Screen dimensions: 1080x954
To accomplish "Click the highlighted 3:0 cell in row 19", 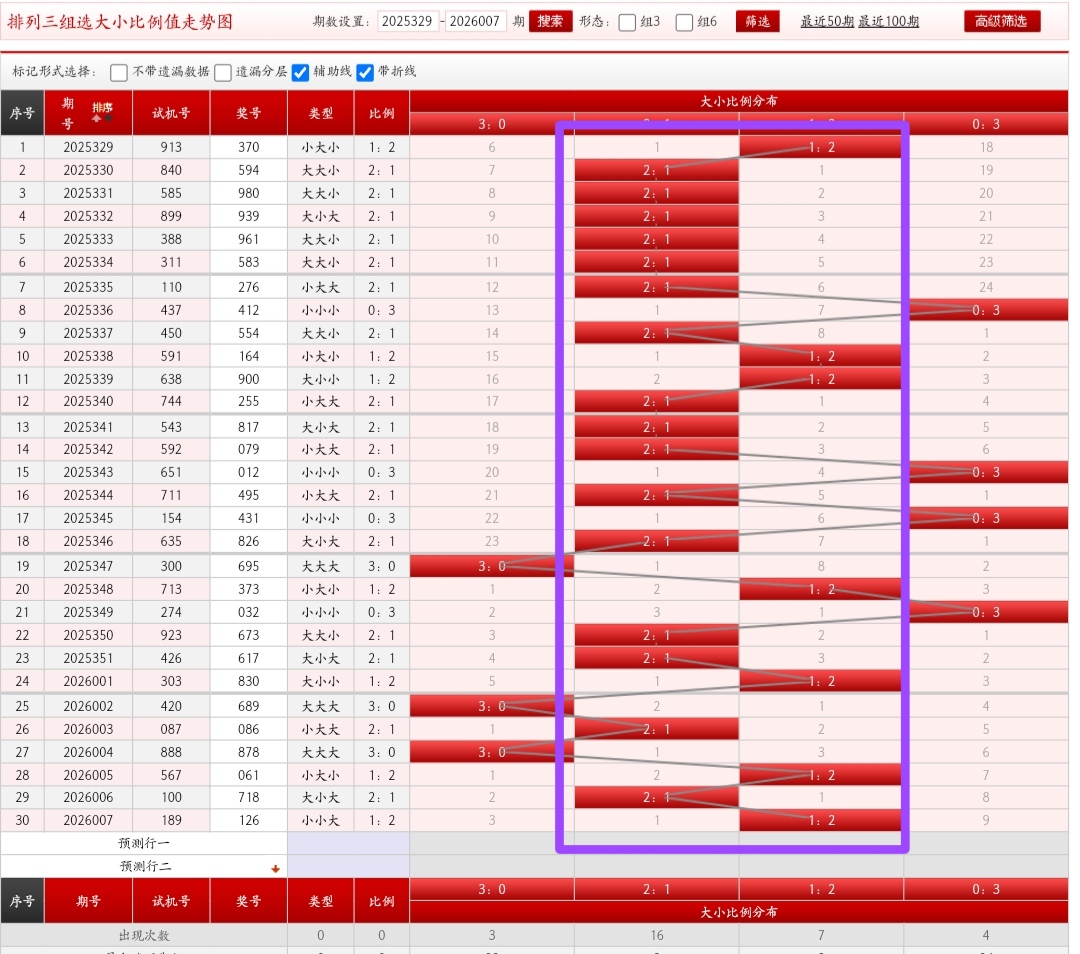I will click(x=491, y=566).
